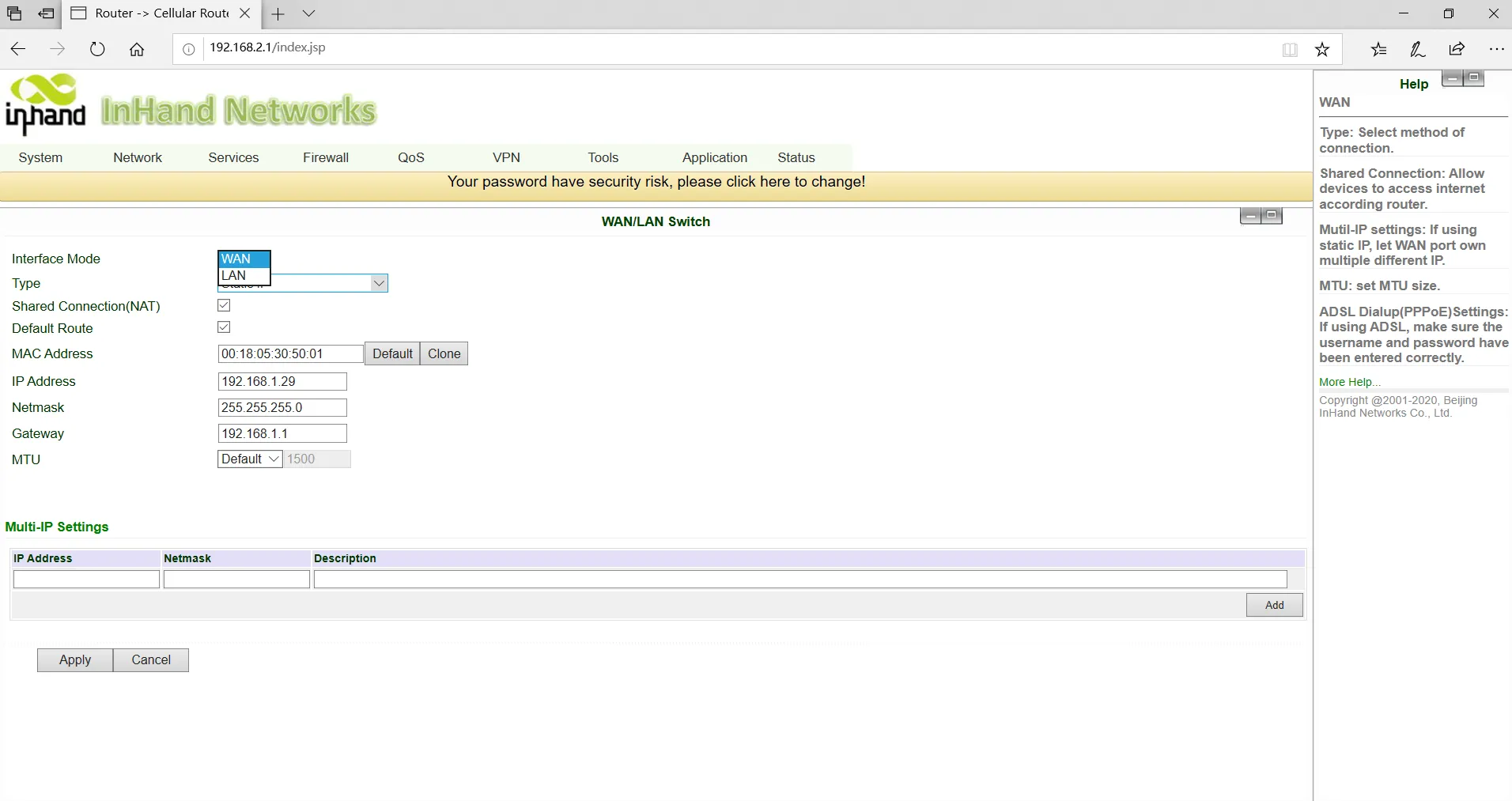Click the Multi-IP Description field
Viewport: 1512px width, 801px height.
800,580
